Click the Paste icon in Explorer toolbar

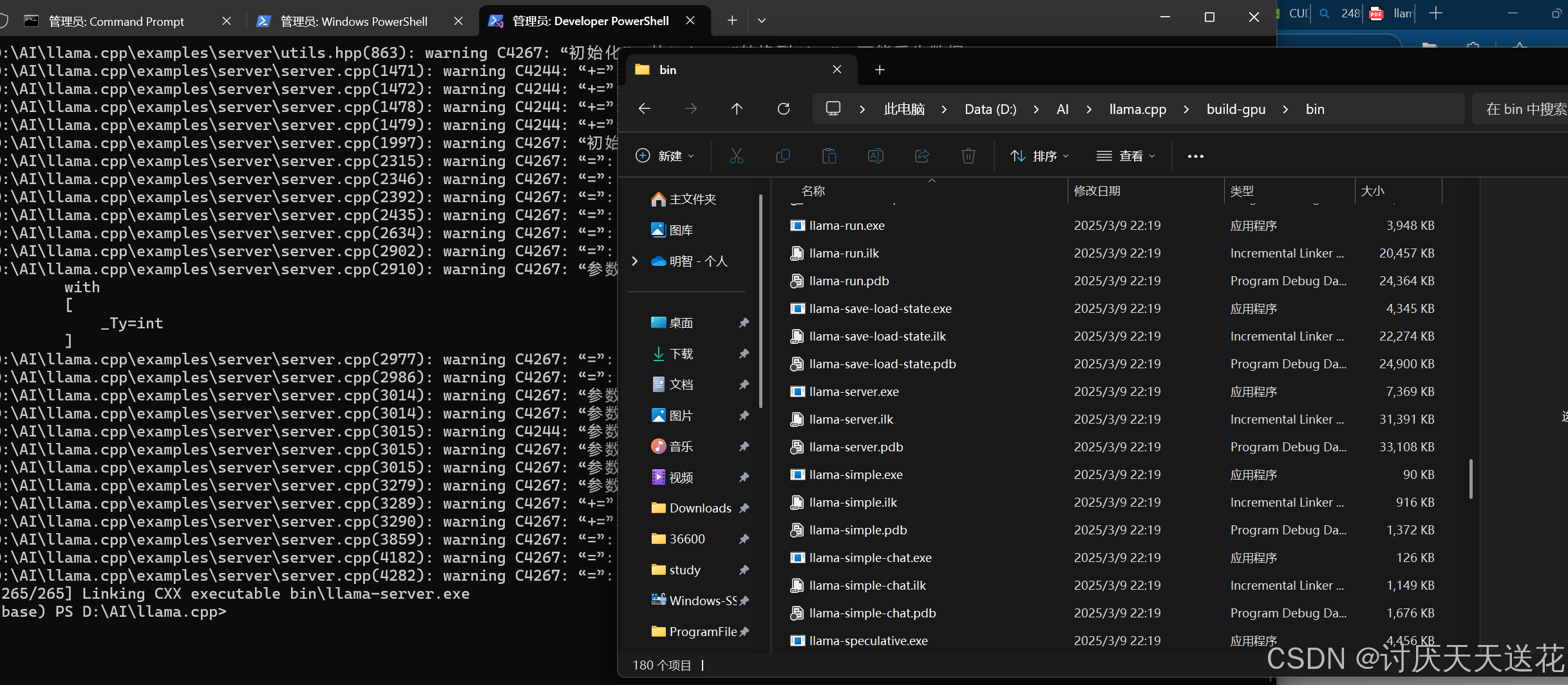pos(829,156)
